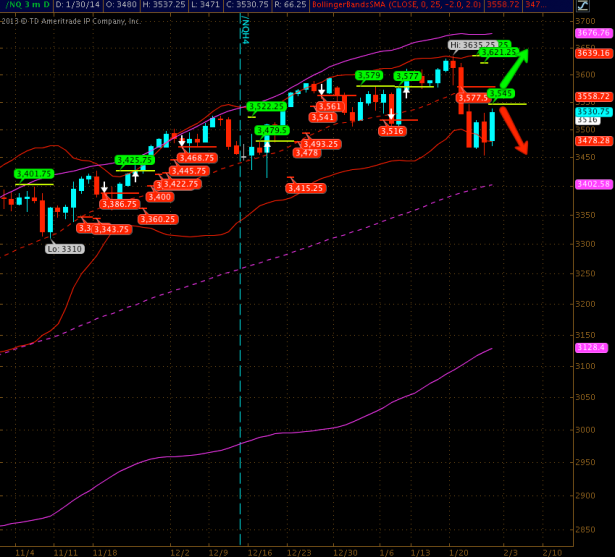
Task: Click the magenta 3676.76 price axis tag
Action: point(593,33)
